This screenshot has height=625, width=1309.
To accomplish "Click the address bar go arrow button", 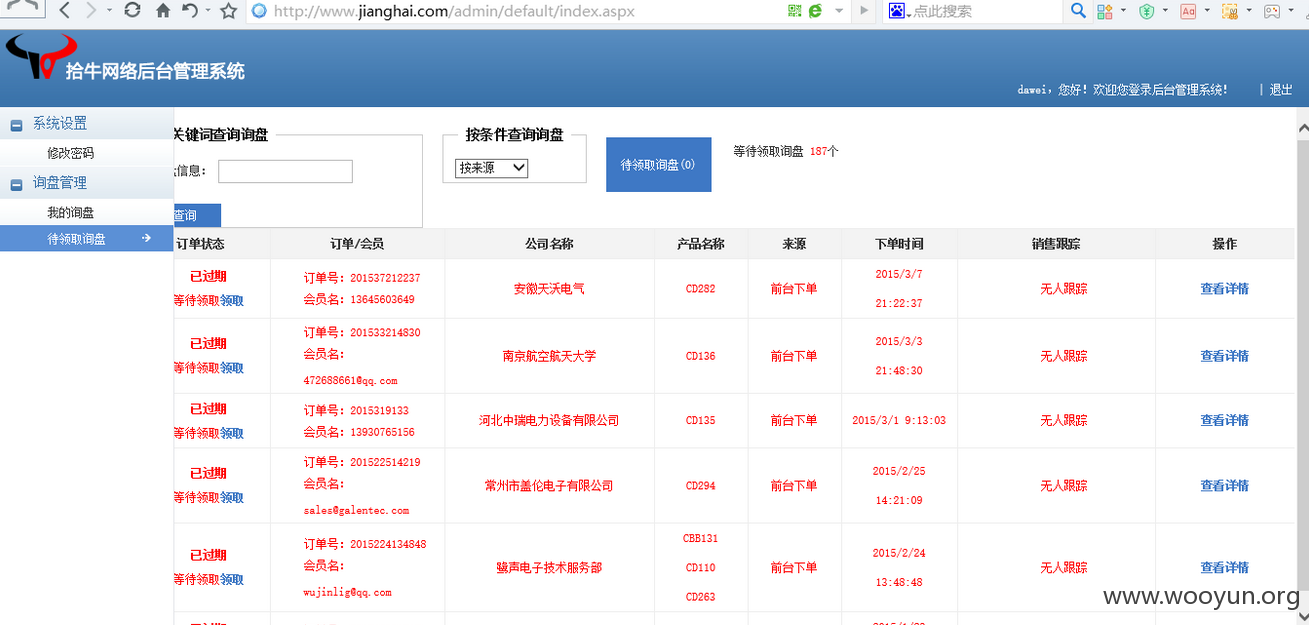I will [864, 11].
